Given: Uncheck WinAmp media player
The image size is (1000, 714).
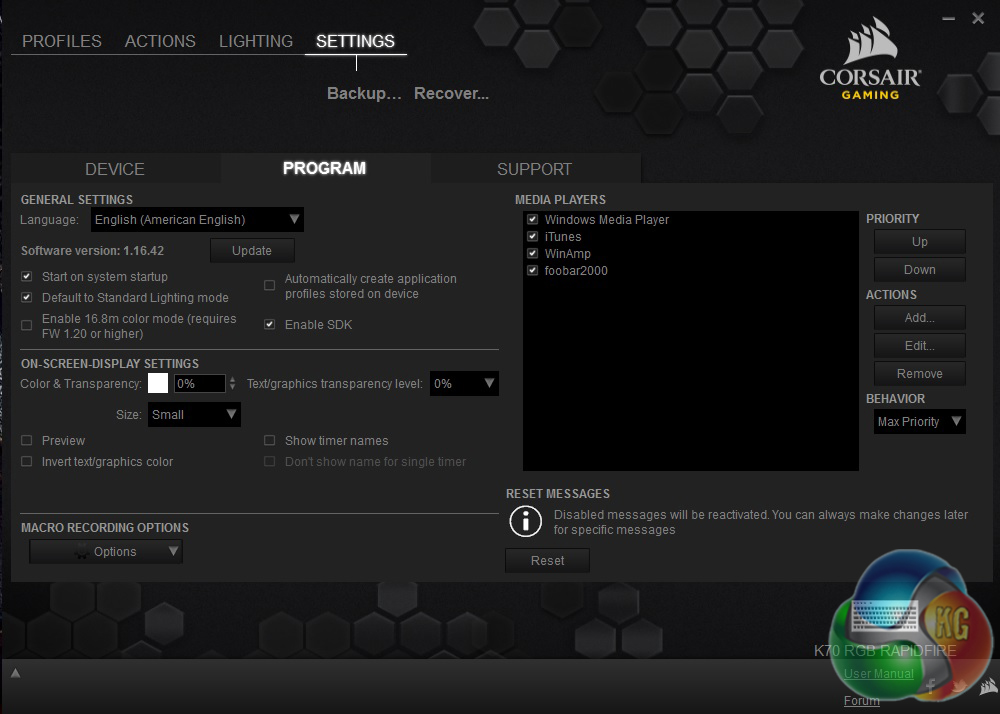Looking at the screenshot, I should coord(533,254).
